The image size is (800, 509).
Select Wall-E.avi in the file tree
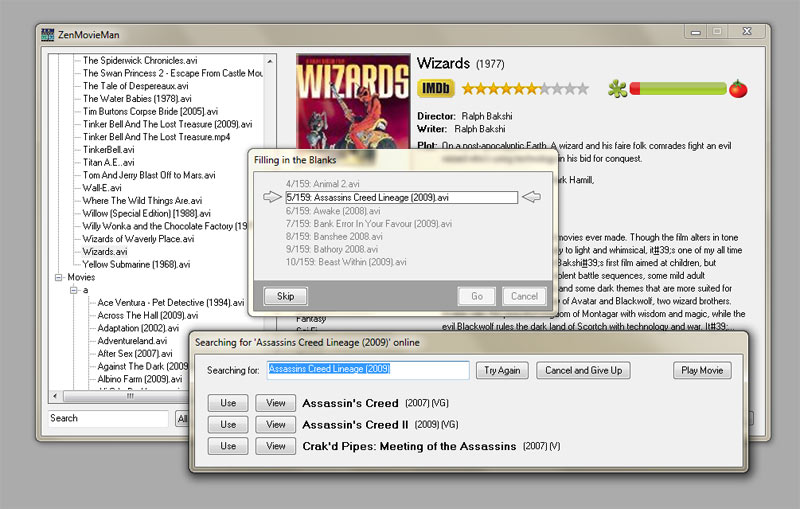(x=102, y=187)
